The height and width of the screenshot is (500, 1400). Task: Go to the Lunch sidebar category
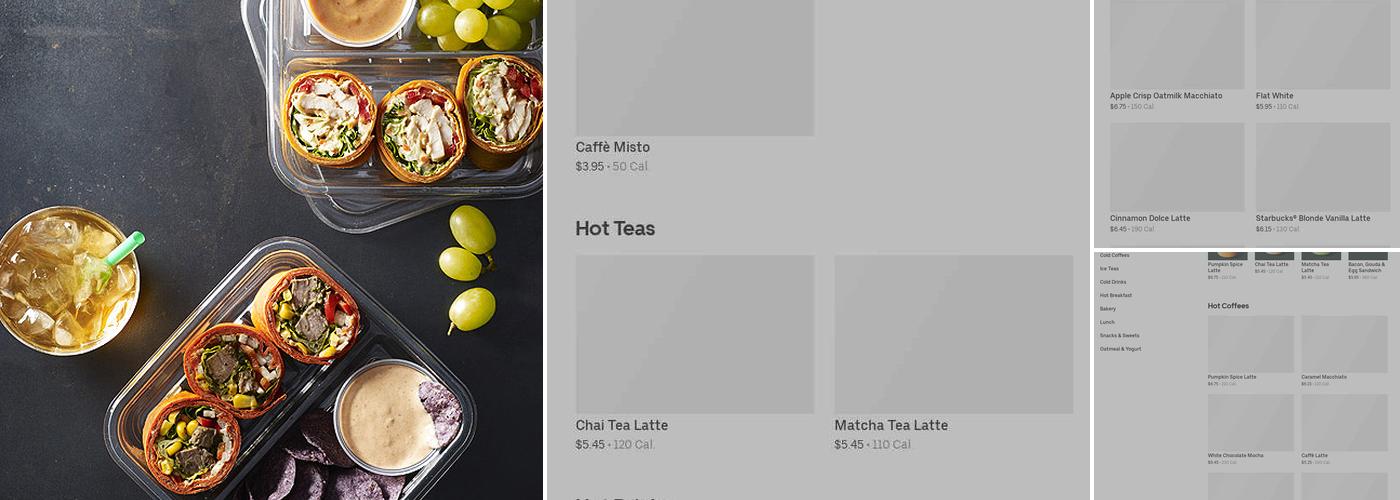(x=1107, y=322)
